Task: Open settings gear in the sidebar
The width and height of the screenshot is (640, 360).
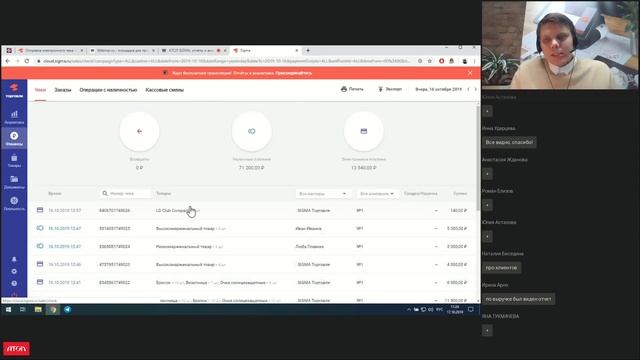Action: point(14,271)
